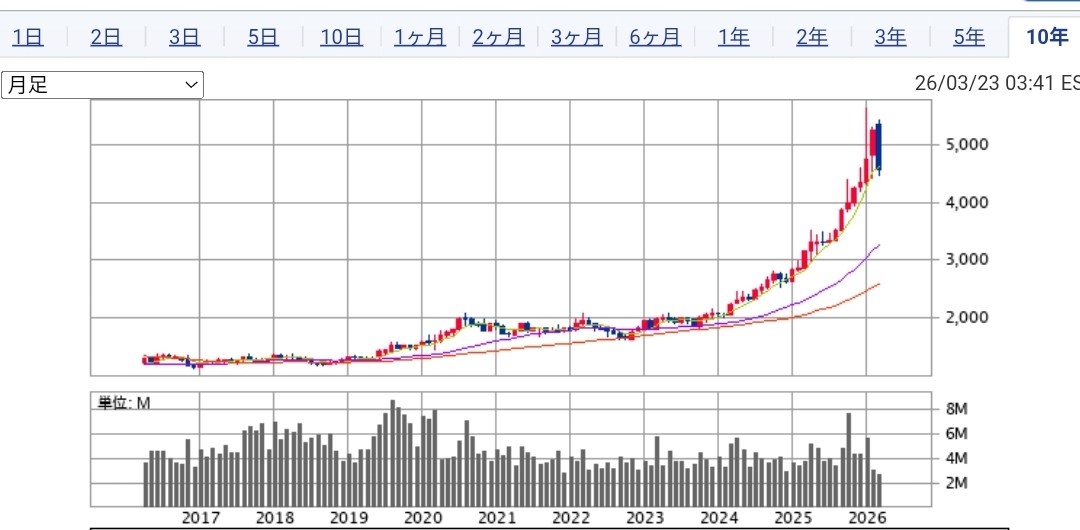
Task: Show the 3日 chart period
Action: click(x=184, y=38)
